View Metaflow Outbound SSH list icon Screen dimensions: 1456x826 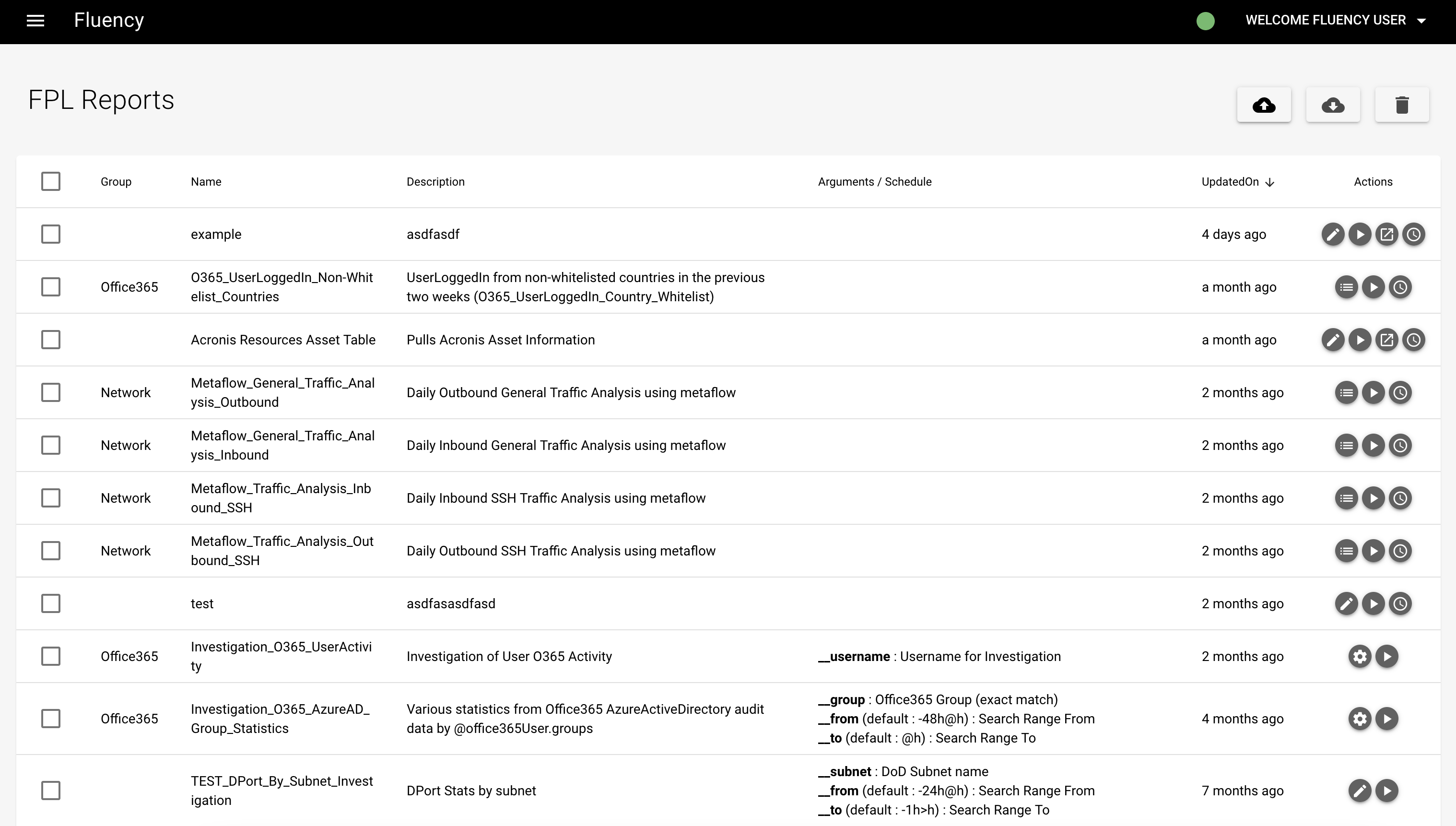coord(1346,551)
